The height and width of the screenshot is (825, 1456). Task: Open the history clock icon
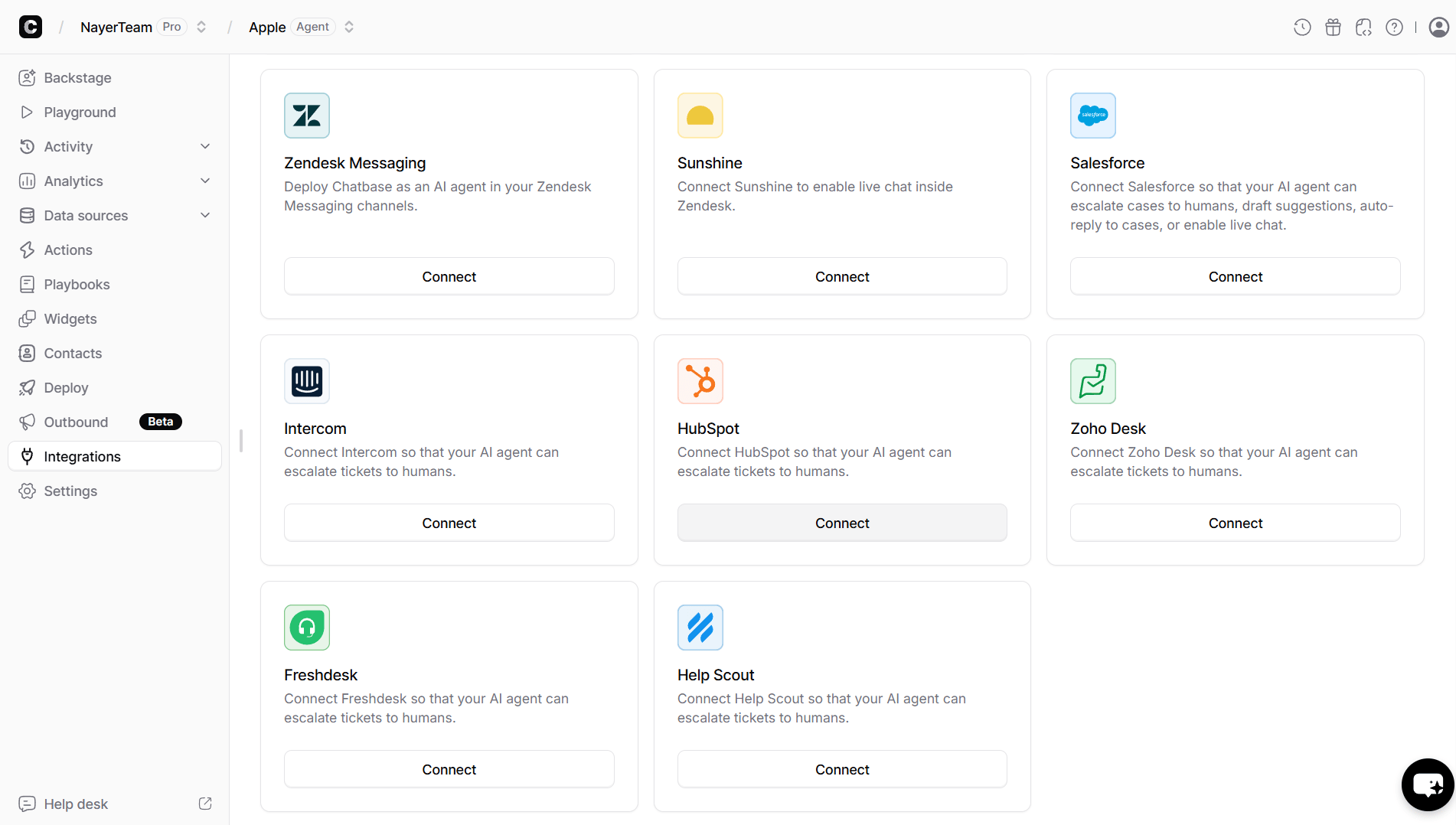pos(1302,28)
